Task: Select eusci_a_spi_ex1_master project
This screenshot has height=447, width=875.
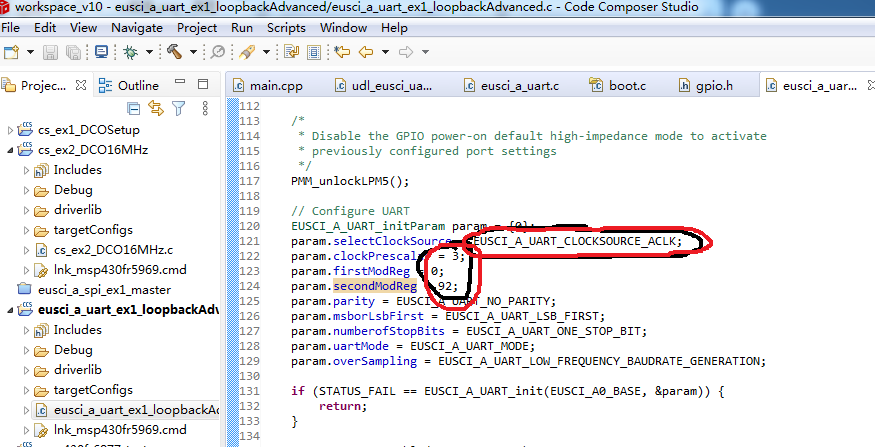Action: pyautogui.click(x=104, y=290)
